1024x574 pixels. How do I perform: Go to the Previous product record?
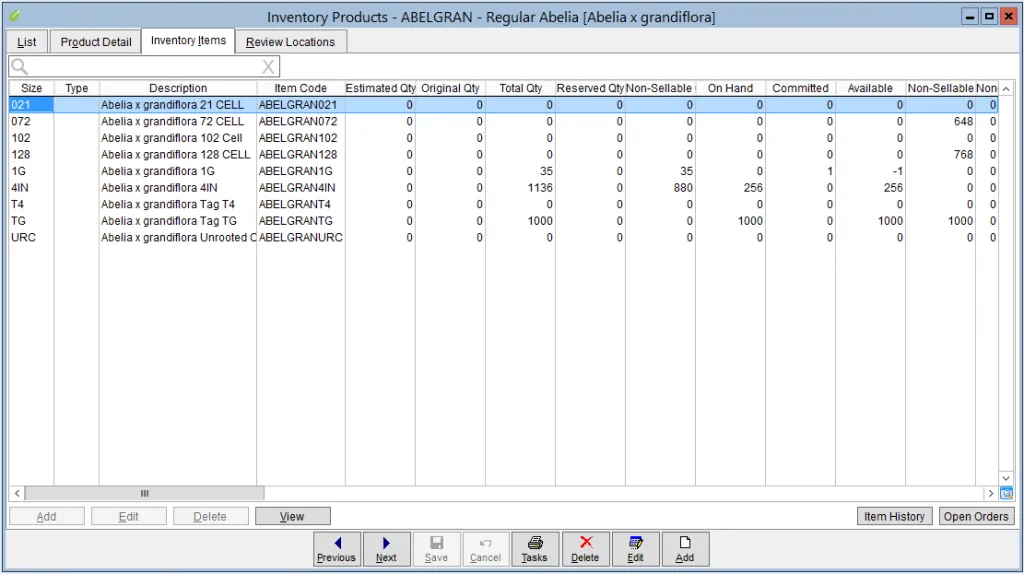click(x=336, y=549)
